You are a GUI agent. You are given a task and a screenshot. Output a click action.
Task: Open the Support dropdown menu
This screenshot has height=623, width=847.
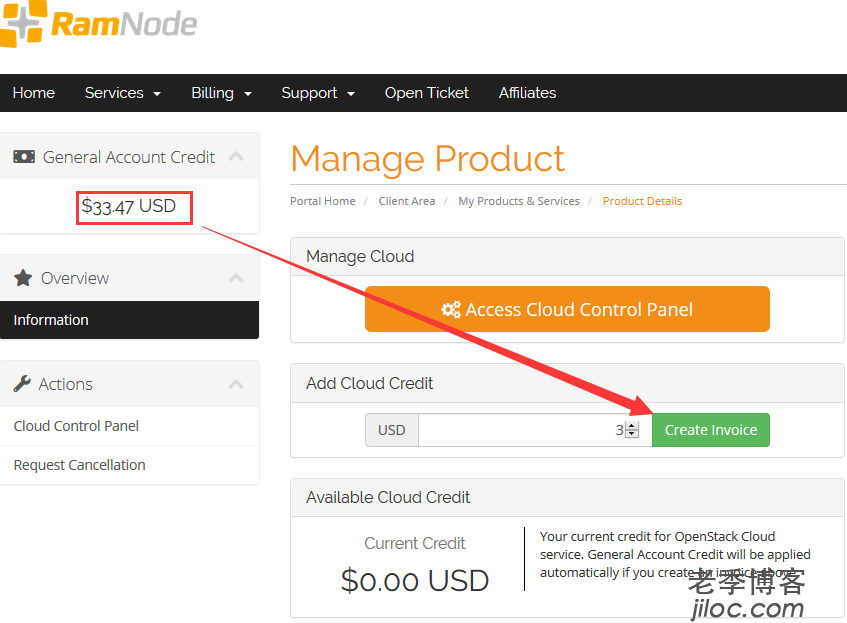pyautogui.click(x=318, y=93)
